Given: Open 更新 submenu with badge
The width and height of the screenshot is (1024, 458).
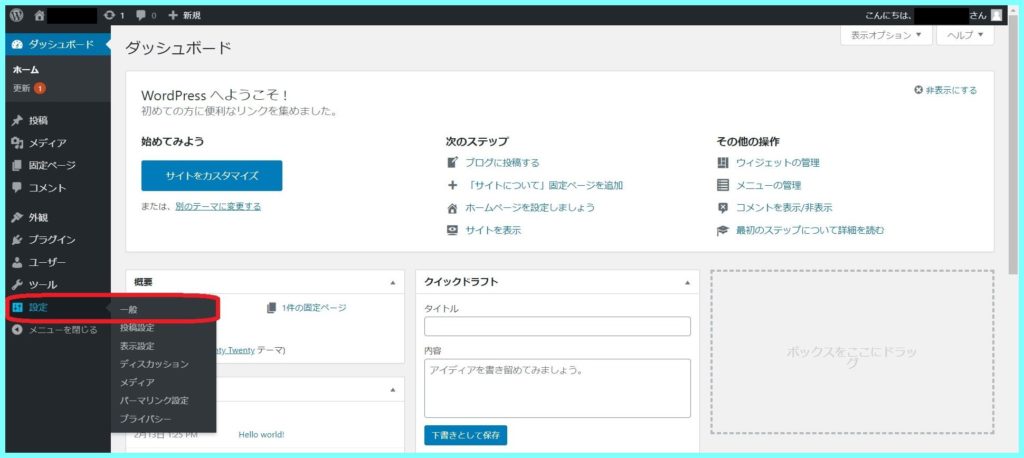Looking at the screenshot, I should (29, 88).
